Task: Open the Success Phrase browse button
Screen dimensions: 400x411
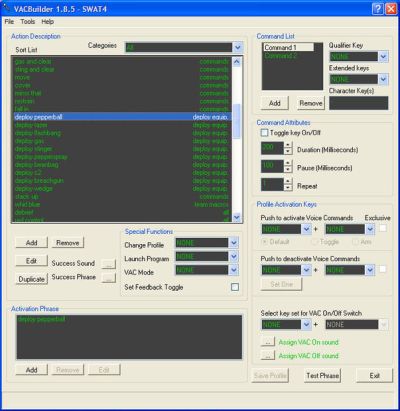Action: tap(108, 278)
